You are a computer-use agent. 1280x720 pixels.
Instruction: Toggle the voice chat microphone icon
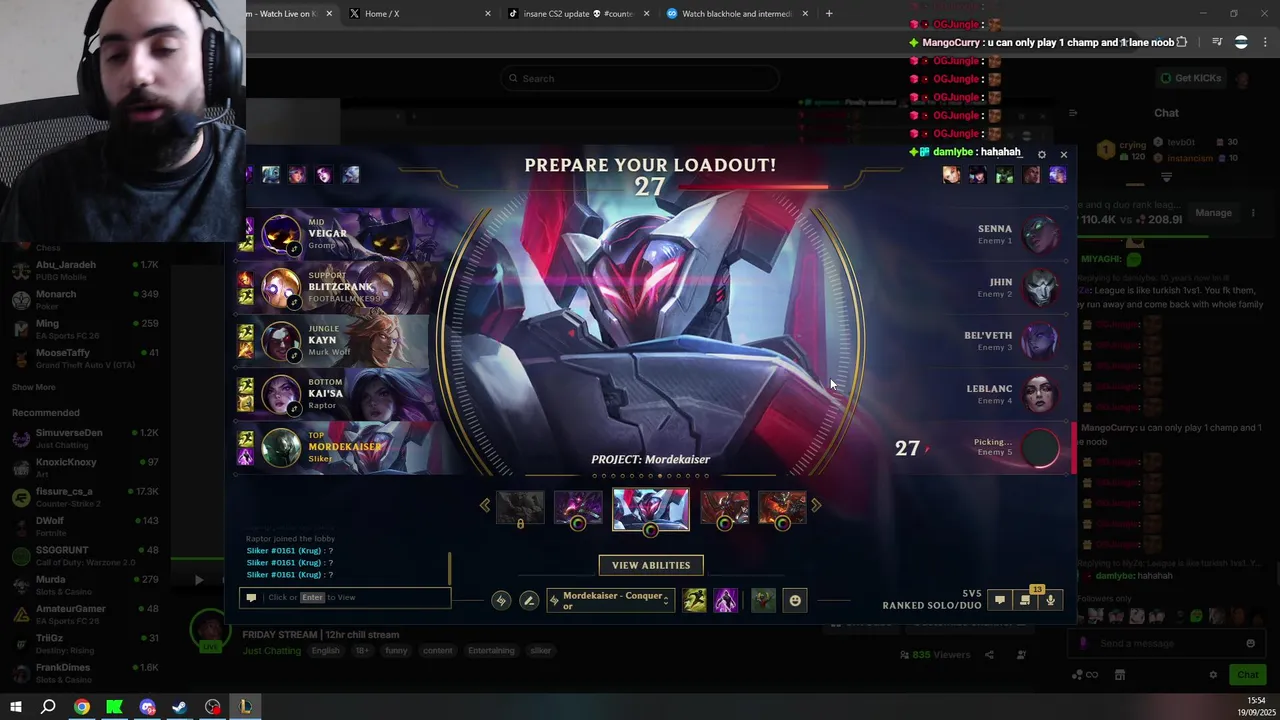point(1050,600)
